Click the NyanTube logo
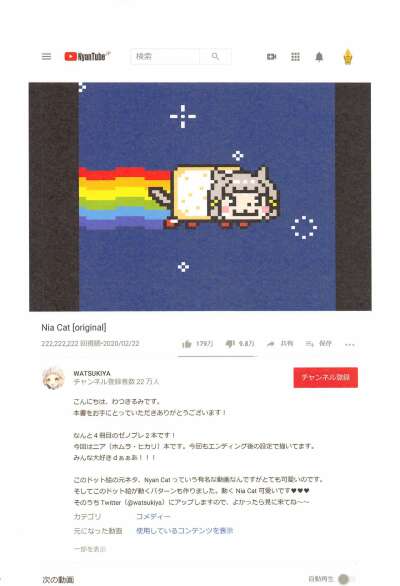 [x=87, y=56]
